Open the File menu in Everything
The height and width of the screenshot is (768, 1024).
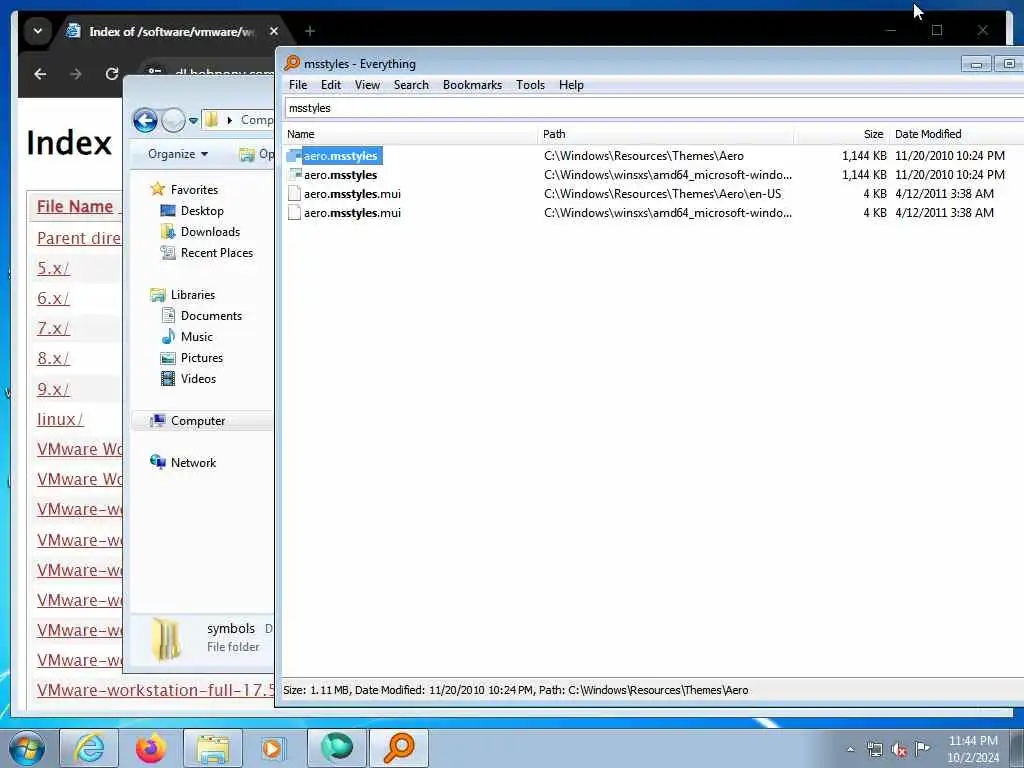coord(298,85)
